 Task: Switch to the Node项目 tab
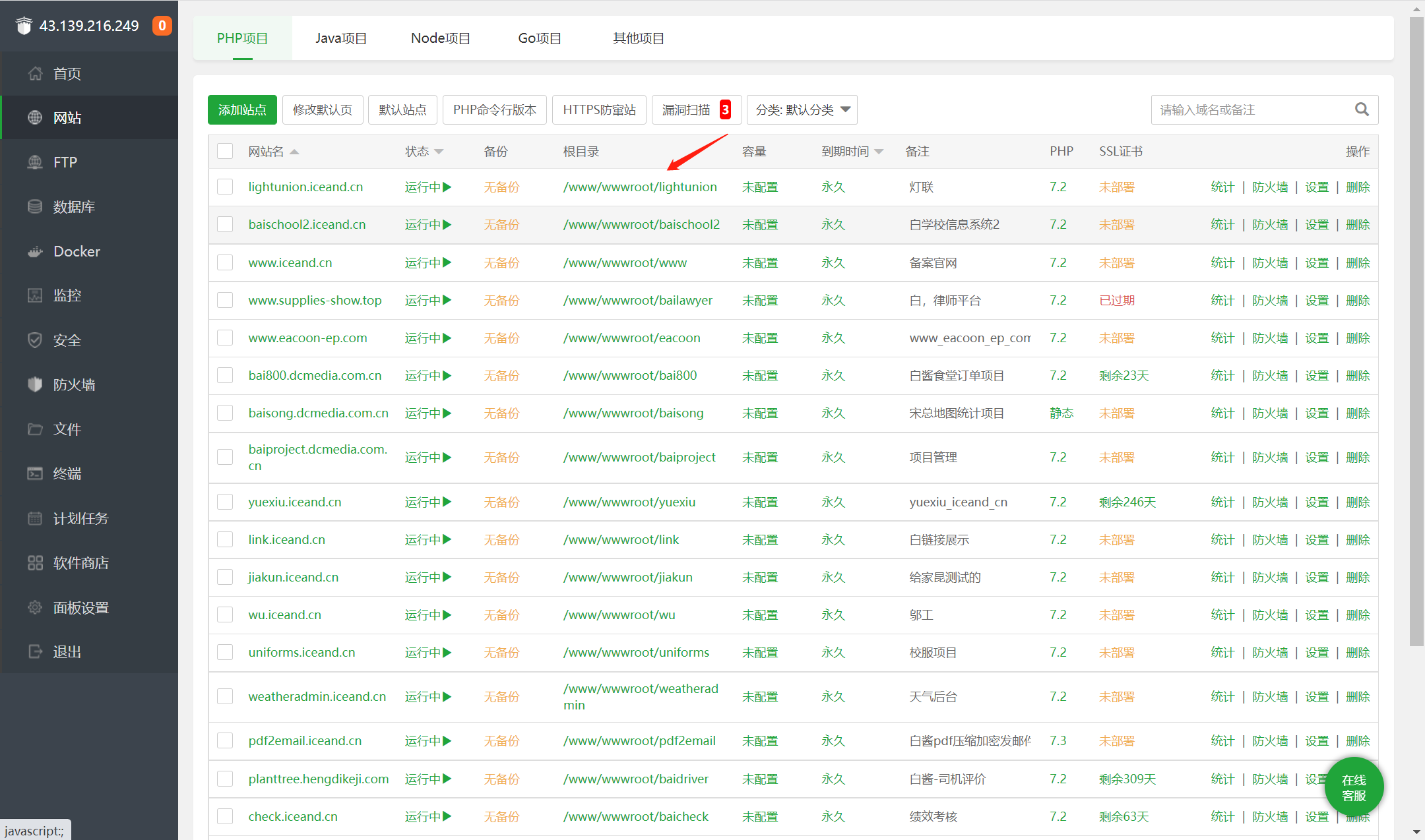[440, 38]
